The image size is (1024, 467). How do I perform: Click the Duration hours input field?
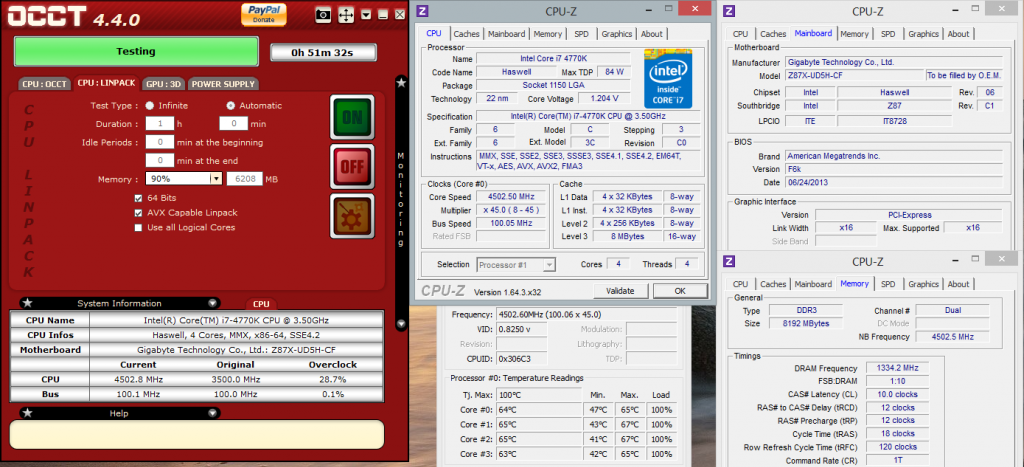[x=159, y=123]
